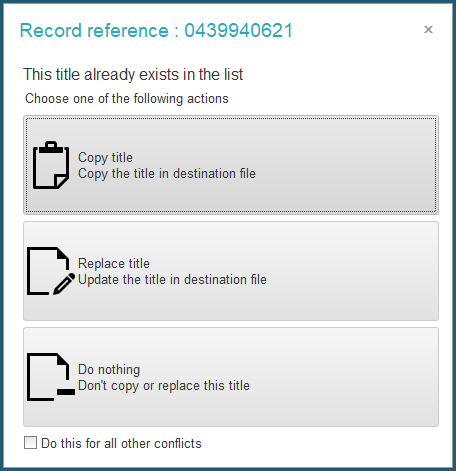Click the Copy the title in destination file text

pos(167,174)
